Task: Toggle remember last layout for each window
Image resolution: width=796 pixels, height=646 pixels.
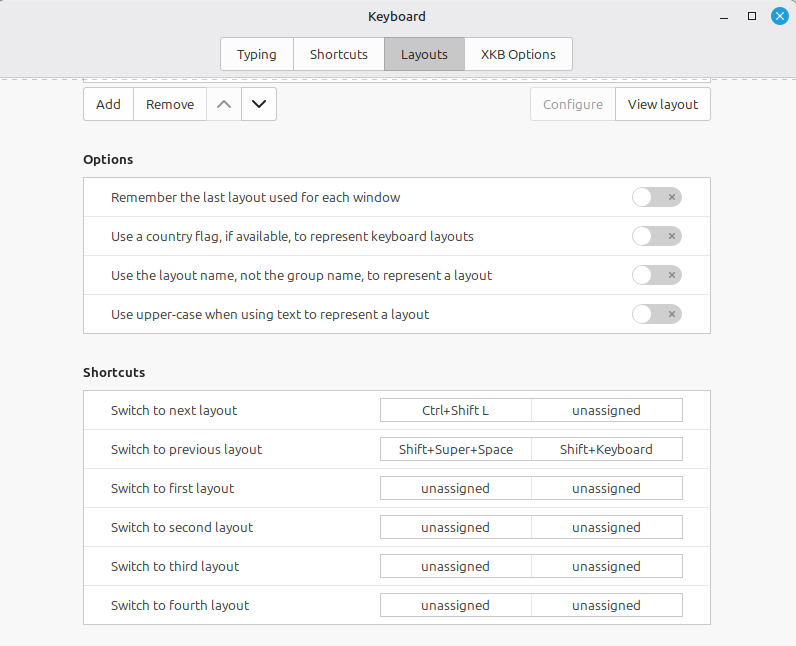Action: [x=656, y=197]
